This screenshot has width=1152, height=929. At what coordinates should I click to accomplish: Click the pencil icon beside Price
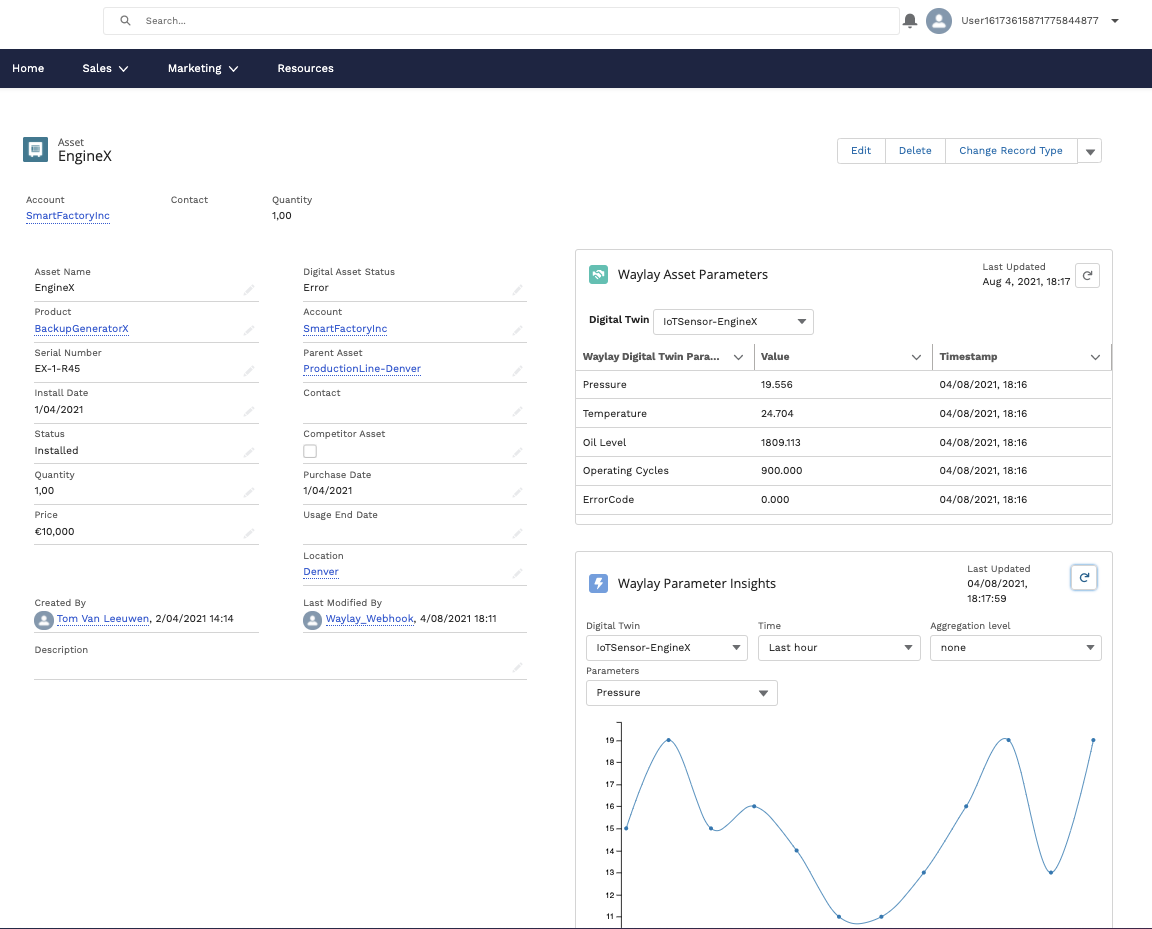(x=249, y=533)
